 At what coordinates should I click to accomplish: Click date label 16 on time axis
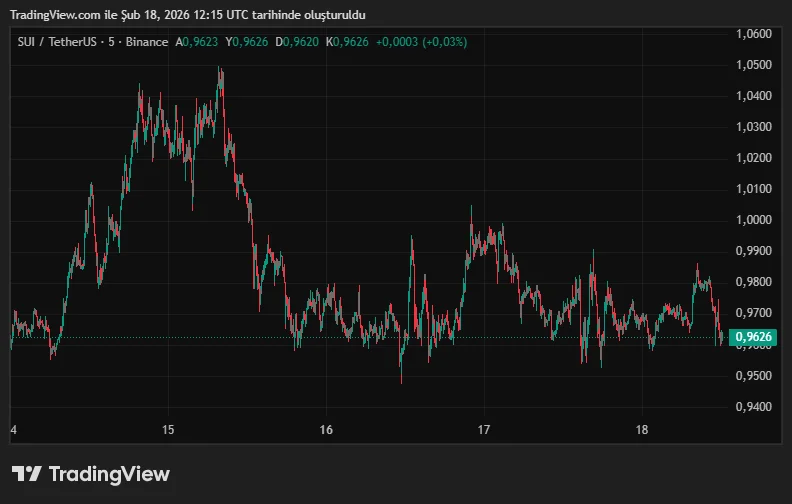(326, 430)
